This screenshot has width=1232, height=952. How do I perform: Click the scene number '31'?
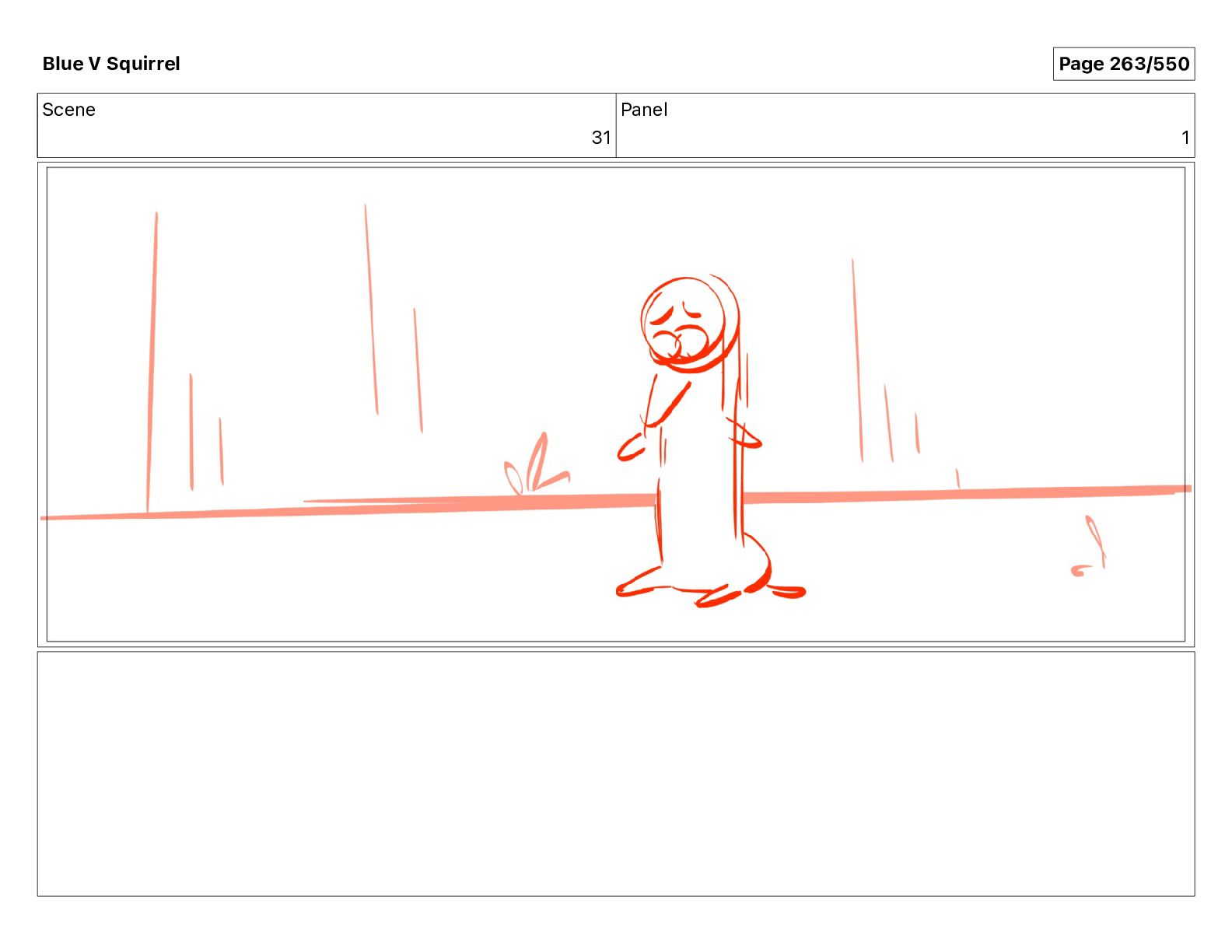click(601, 138)
